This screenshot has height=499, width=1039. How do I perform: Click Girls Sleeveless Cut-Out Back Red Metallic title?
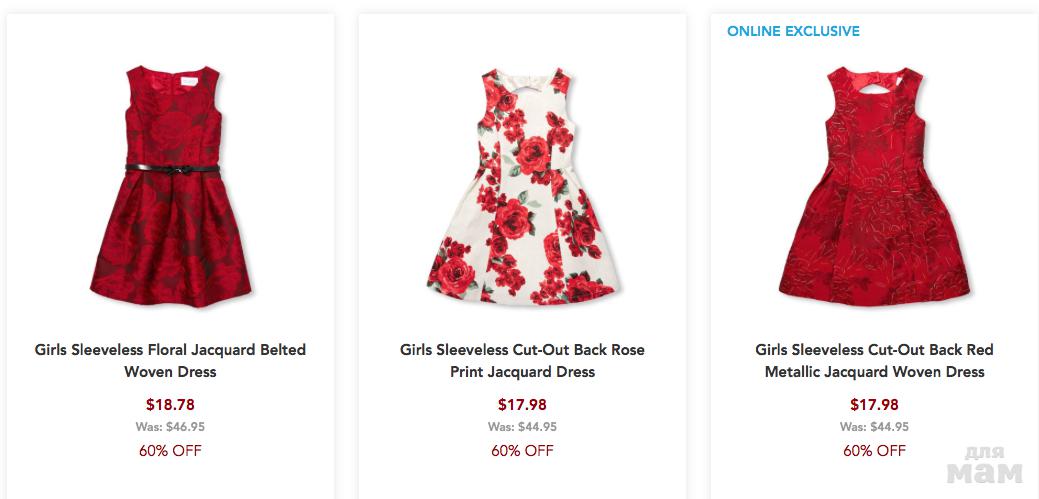pos(874,361)
